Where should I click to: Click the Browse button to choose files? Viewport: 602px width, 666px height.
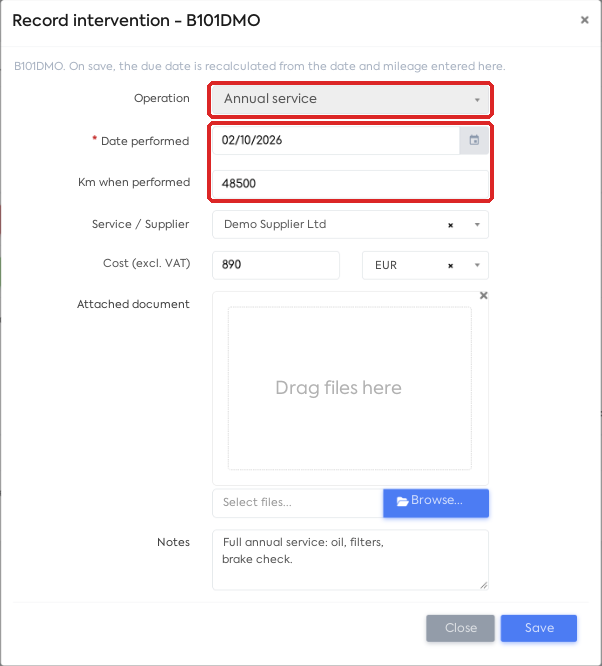coord(436,503)
